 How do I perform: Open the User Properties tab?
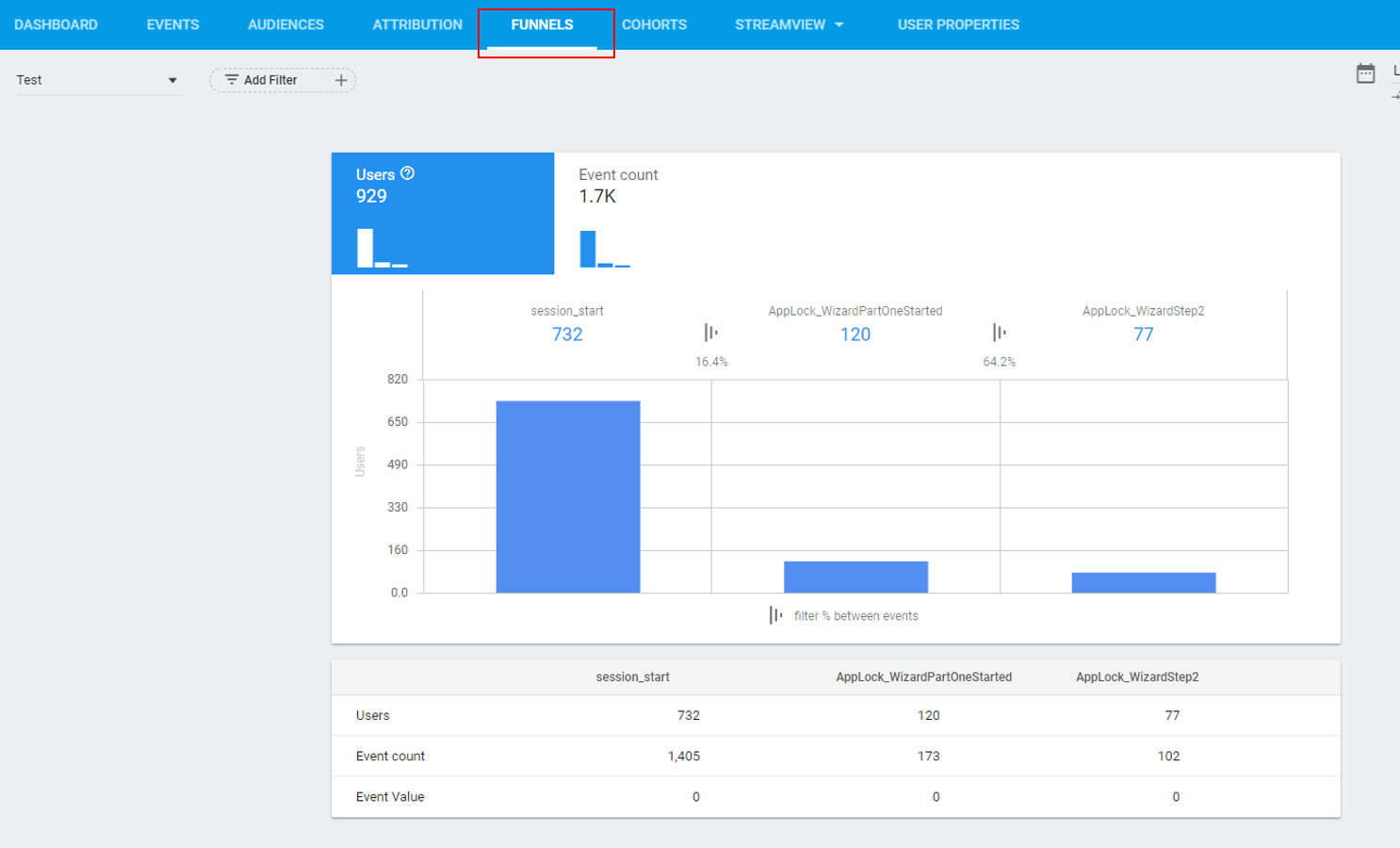pyautogui.click(x=958, y=24)
